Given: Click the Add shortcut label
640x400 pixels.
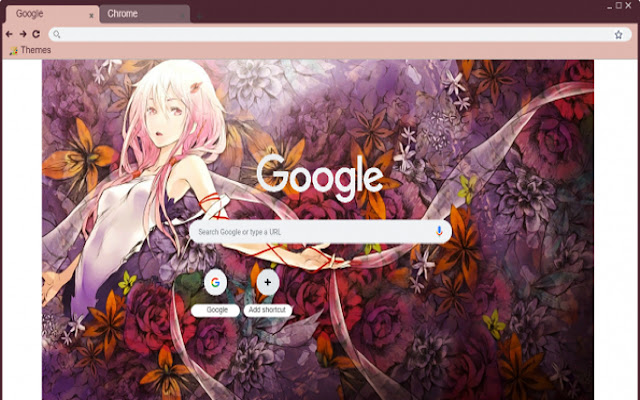Looking at the screenshot, I should [x=267, y=310].
